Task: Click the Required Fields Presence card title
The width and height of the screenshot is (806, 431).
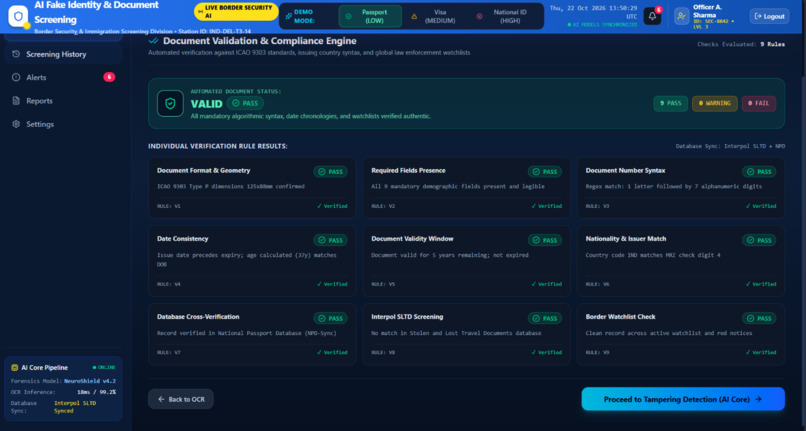Action: [x=409, y=170]
